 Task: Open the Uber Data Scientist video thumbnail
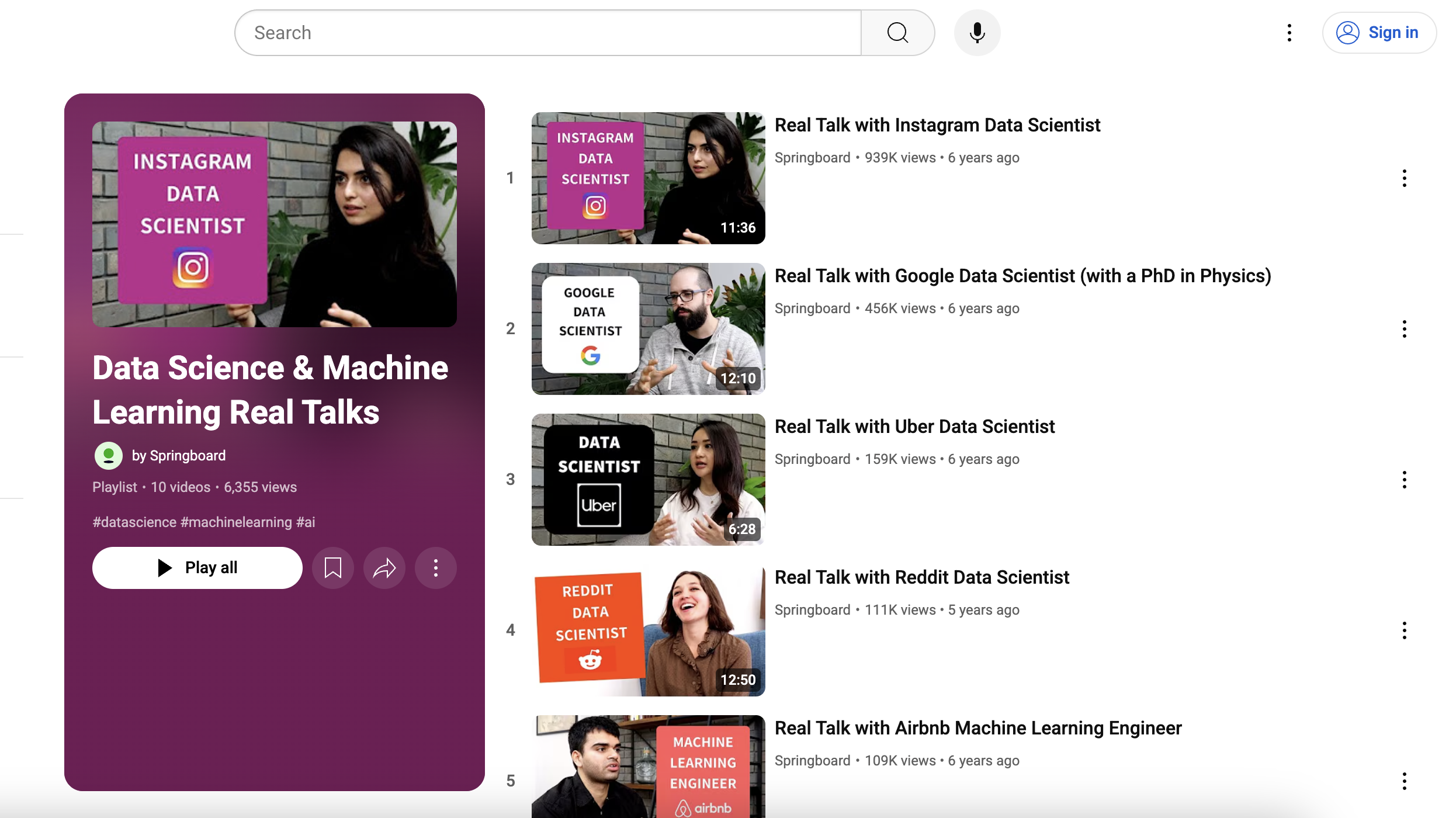point(649,480)
